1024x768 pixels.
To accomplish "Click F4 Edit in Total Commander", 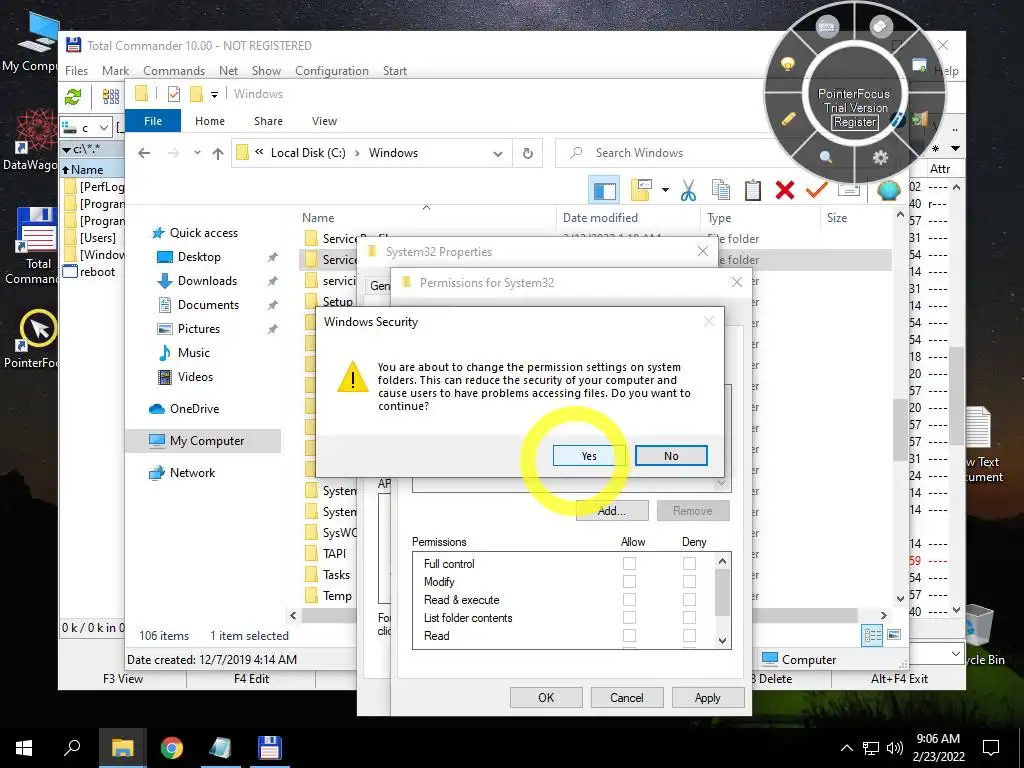I will (251, 679).
